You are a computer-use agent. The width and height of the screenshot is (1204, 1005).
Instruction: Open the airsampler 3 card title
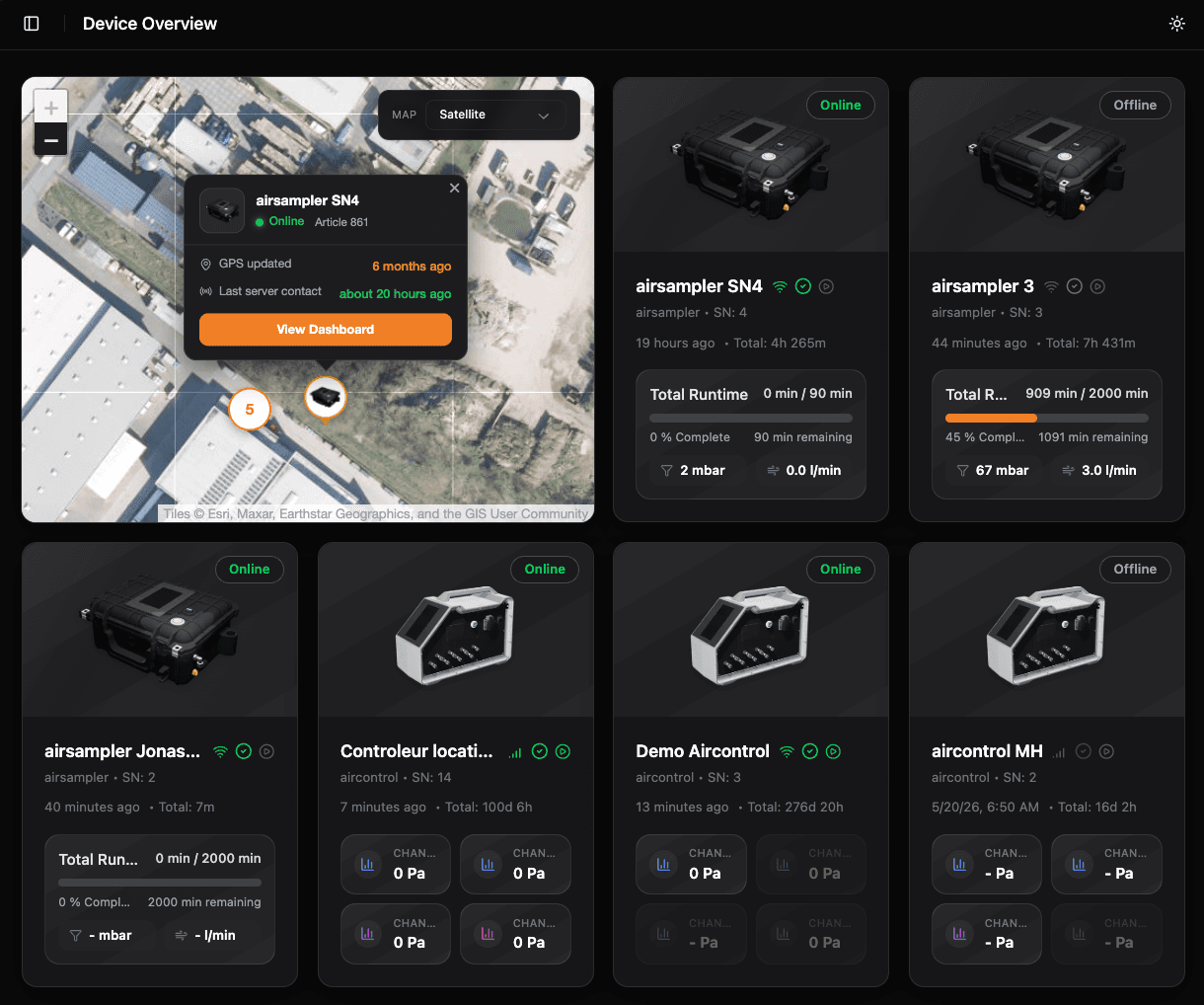click(x=983, y=286)
